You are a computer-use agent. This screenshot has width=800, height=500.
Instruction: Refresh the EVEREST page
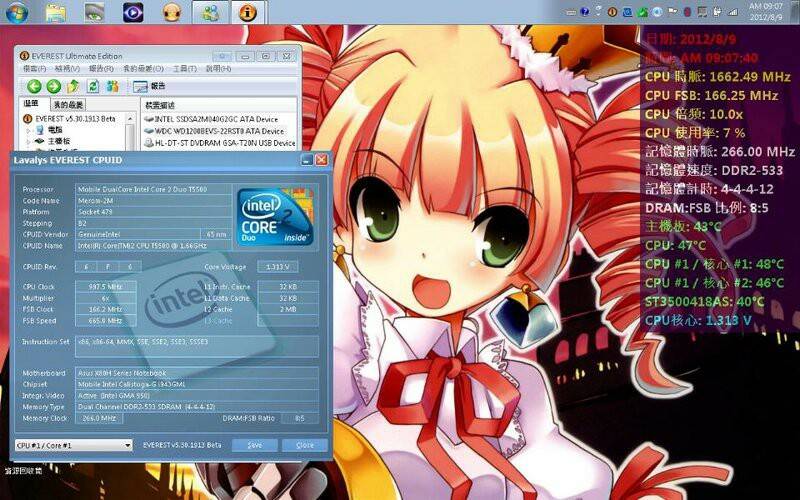(93, 86)
